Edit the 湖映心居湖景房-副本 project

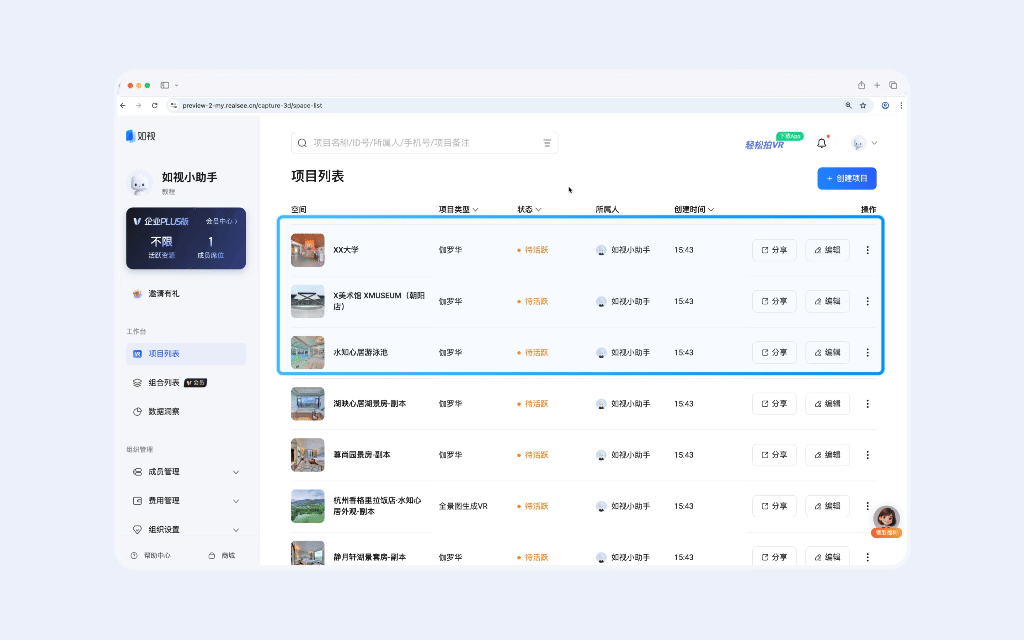click(827, 404)
